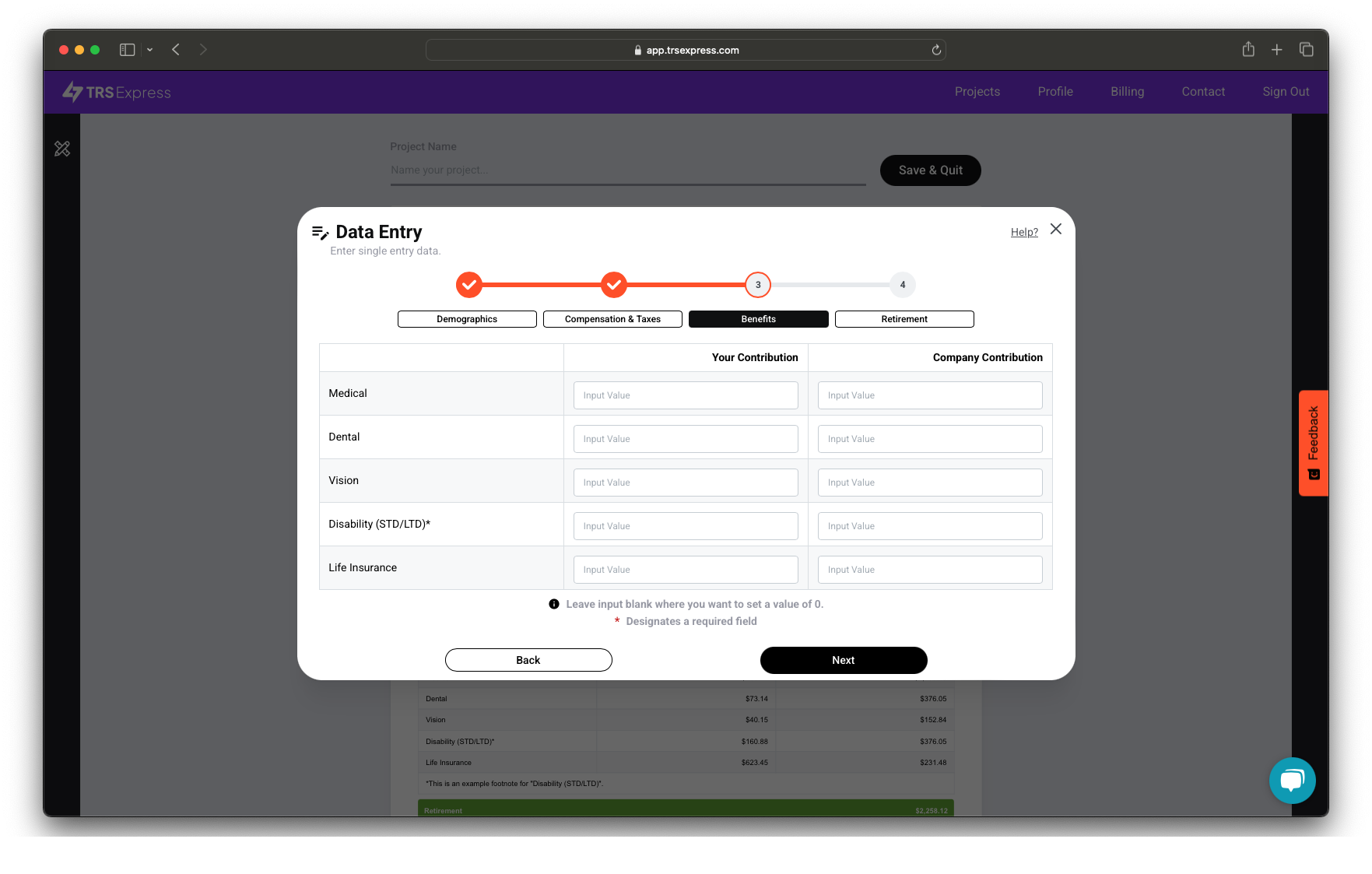1372x874 pixels.
Task: Switch to the Retirement tab
Action: point(904,319)
